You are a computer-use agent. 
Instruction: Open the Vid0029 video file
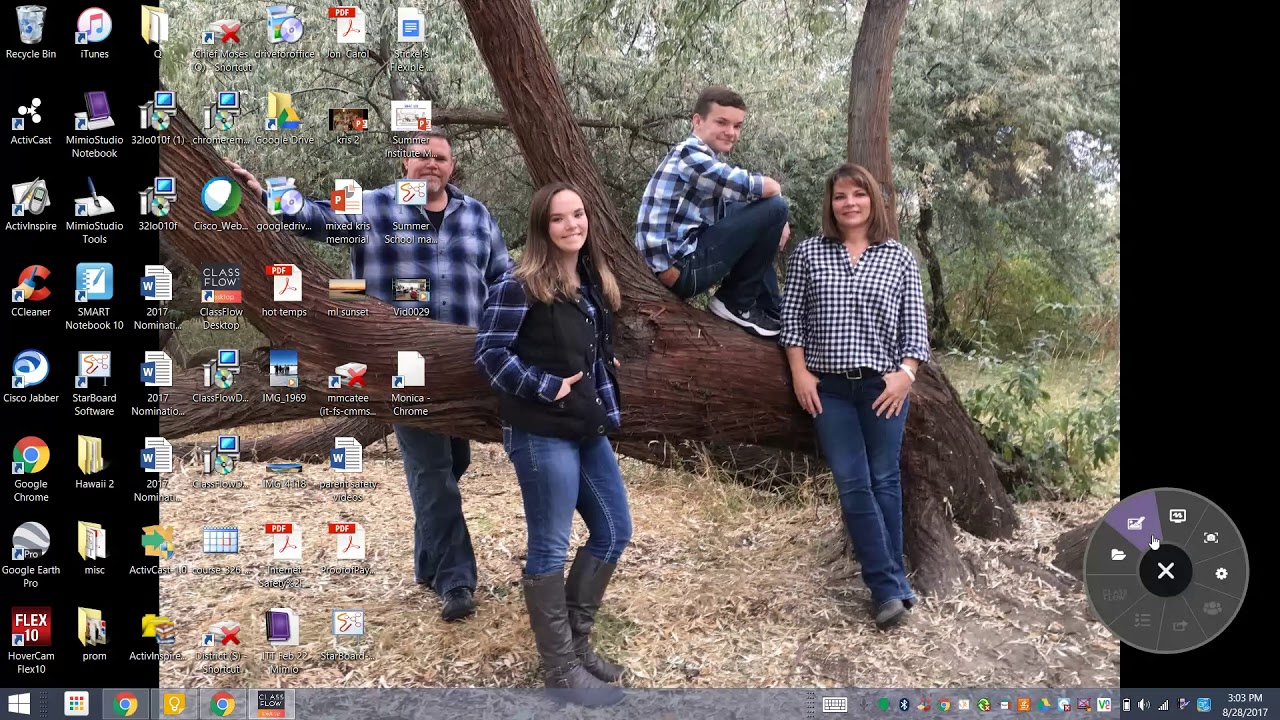click(x=411, y=297)
